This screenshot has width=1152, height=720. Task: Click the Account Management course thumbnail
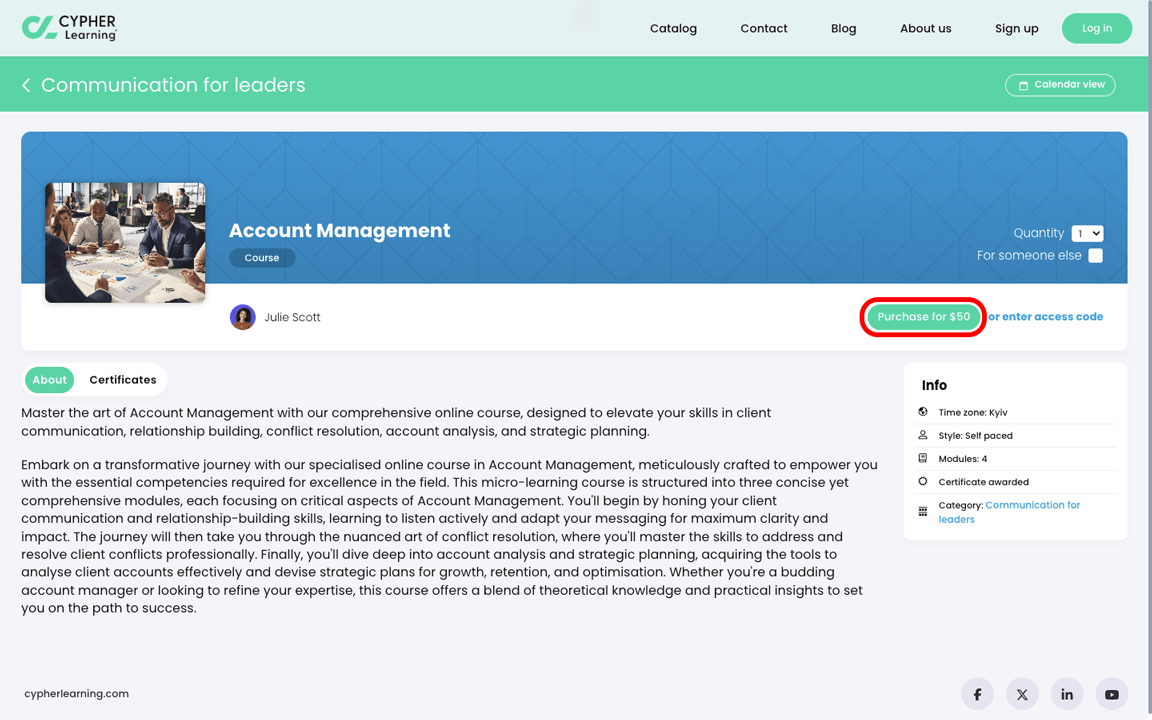[x=125, y=242]
